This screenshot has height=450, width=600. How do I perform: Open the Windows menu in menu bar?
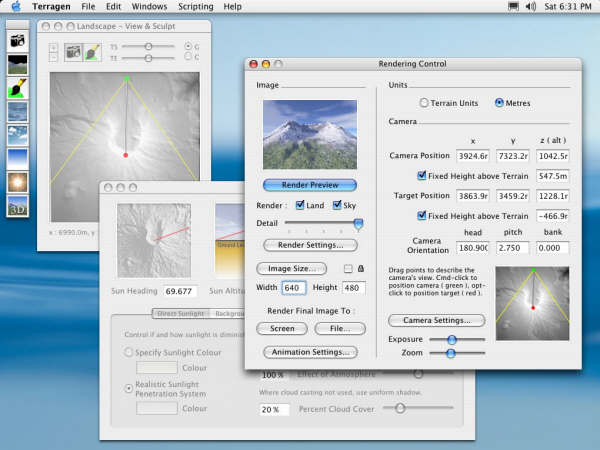149,7
